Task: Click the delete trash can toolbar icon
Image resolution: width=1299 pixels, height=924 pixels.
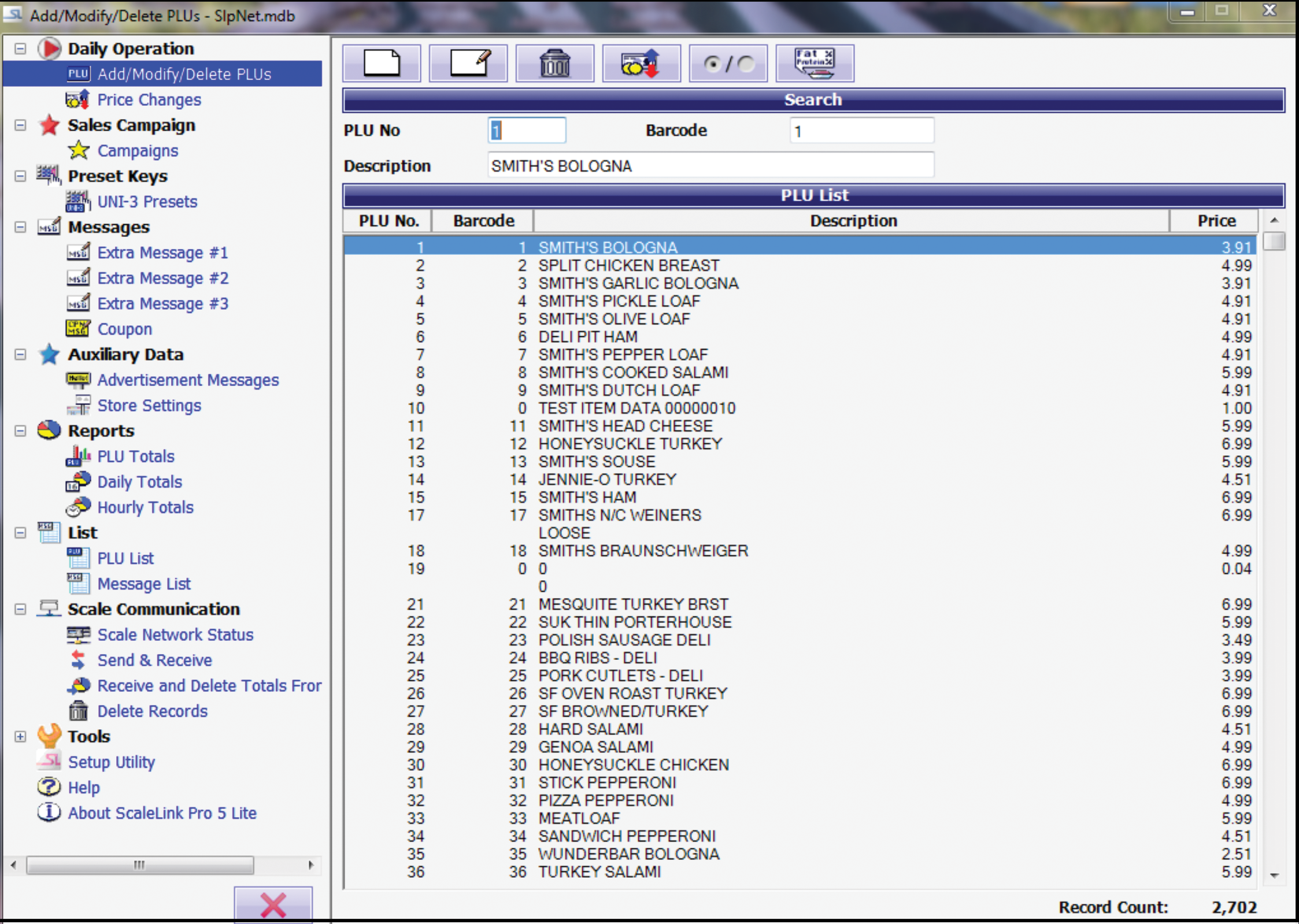Action: 555,63
